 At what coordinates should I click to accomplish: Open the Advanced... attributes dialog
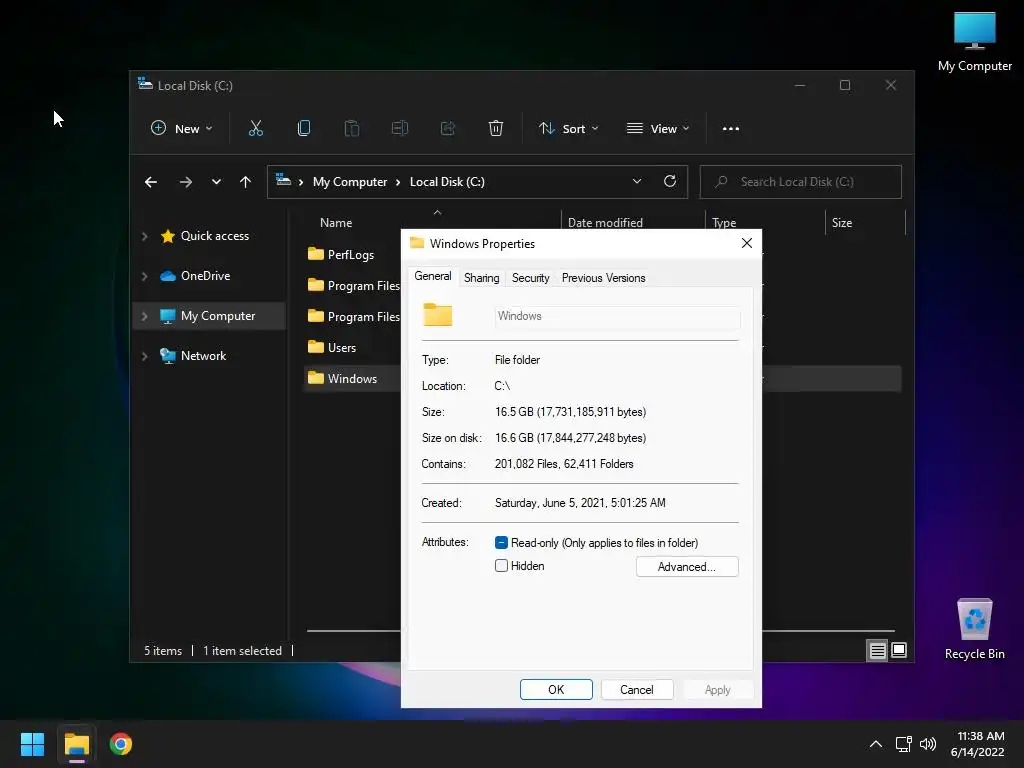687,566
